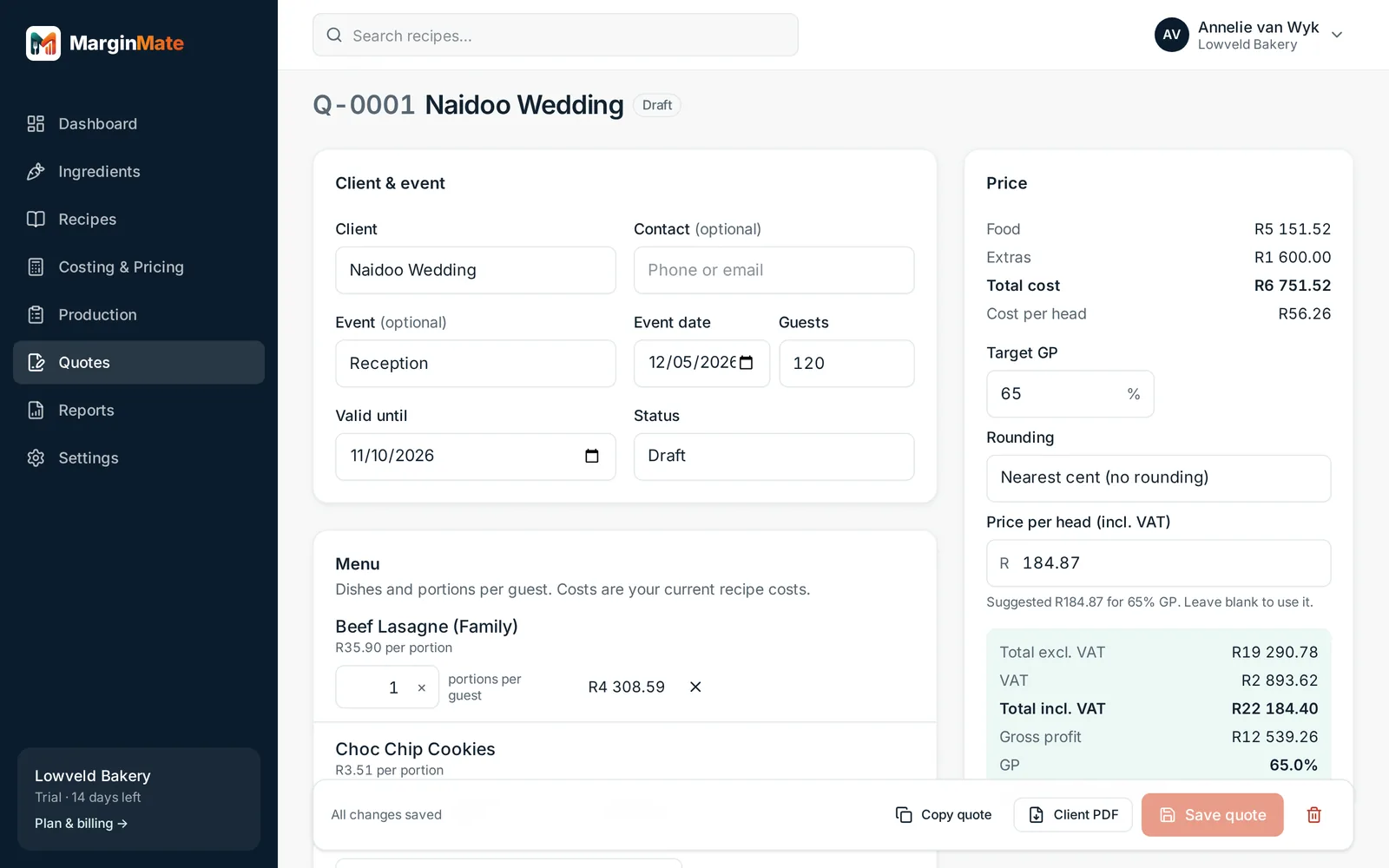Click the search magnifier icon
This screenshot has height=868, width=1389.
334,36
